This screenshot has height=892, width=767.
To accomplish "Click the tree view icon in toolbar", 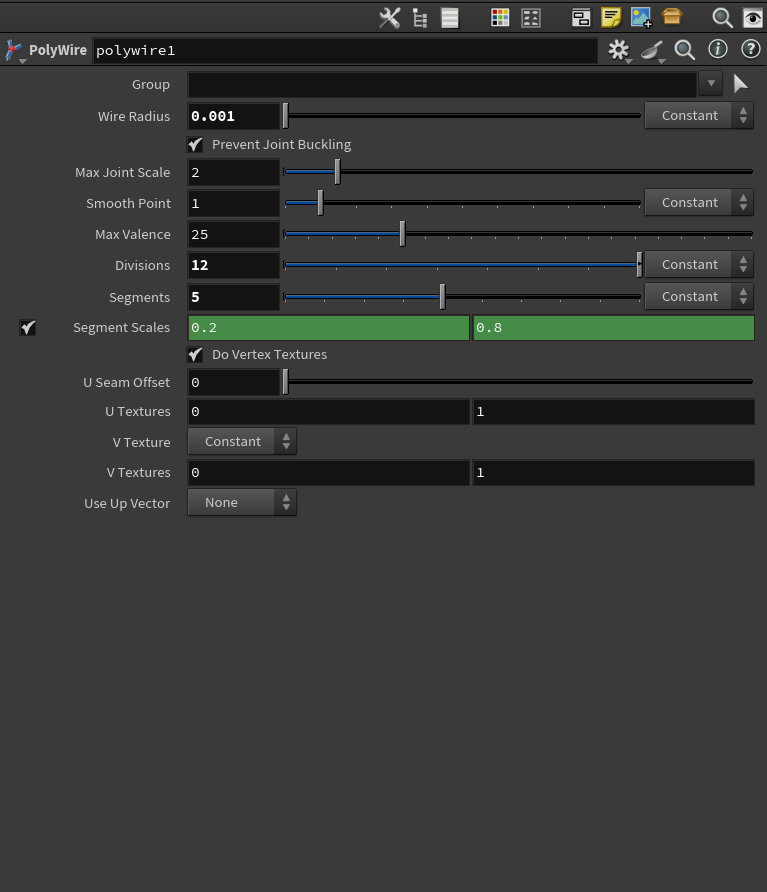I will (420, 18).
